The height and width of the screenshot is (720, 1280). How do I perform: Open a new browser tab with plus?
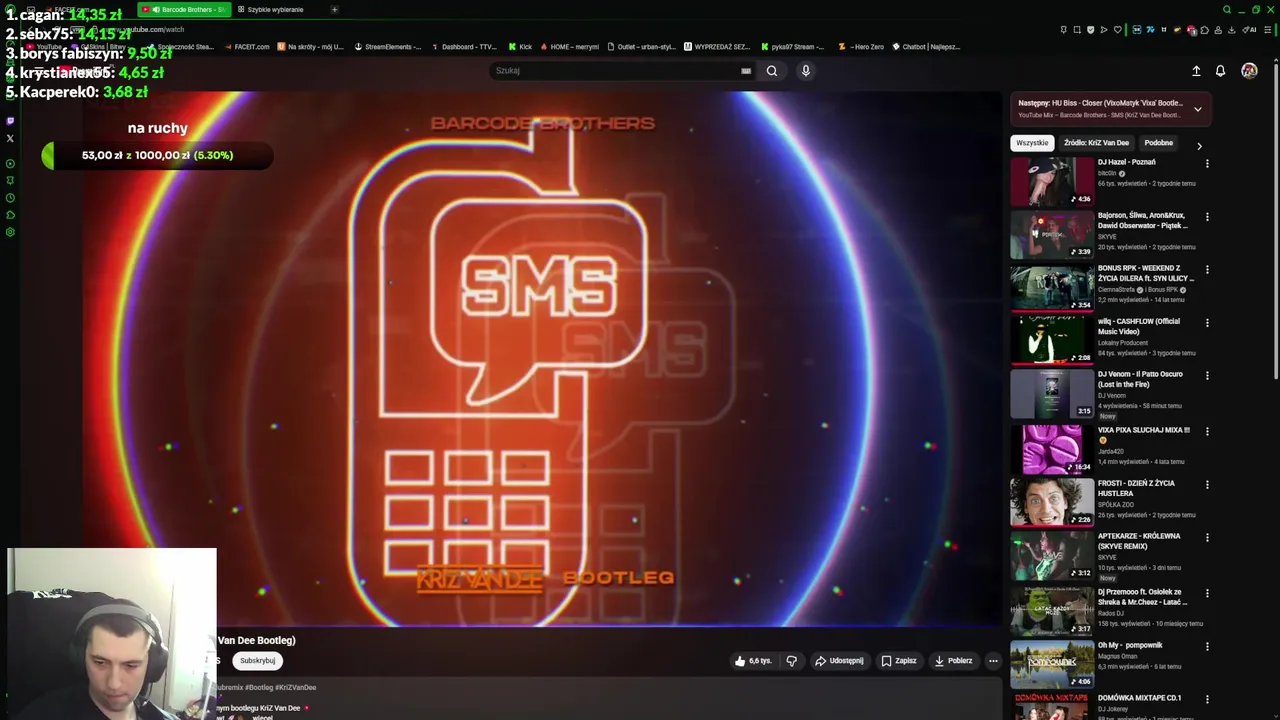pos(334,9)
